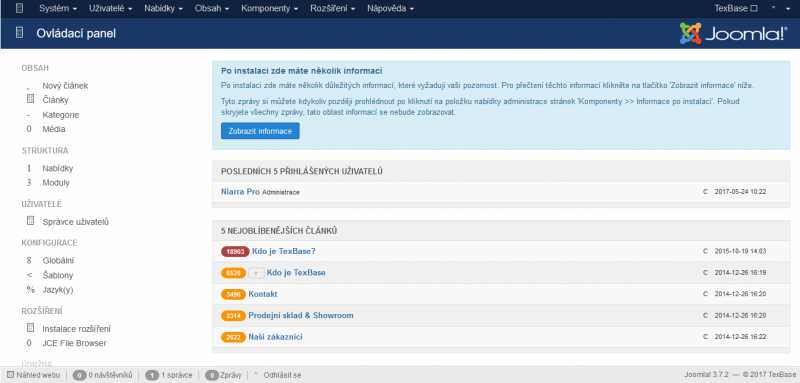Click the Odhlásit se logout icon
Screen dimensions: 800x383
point(256,374)
